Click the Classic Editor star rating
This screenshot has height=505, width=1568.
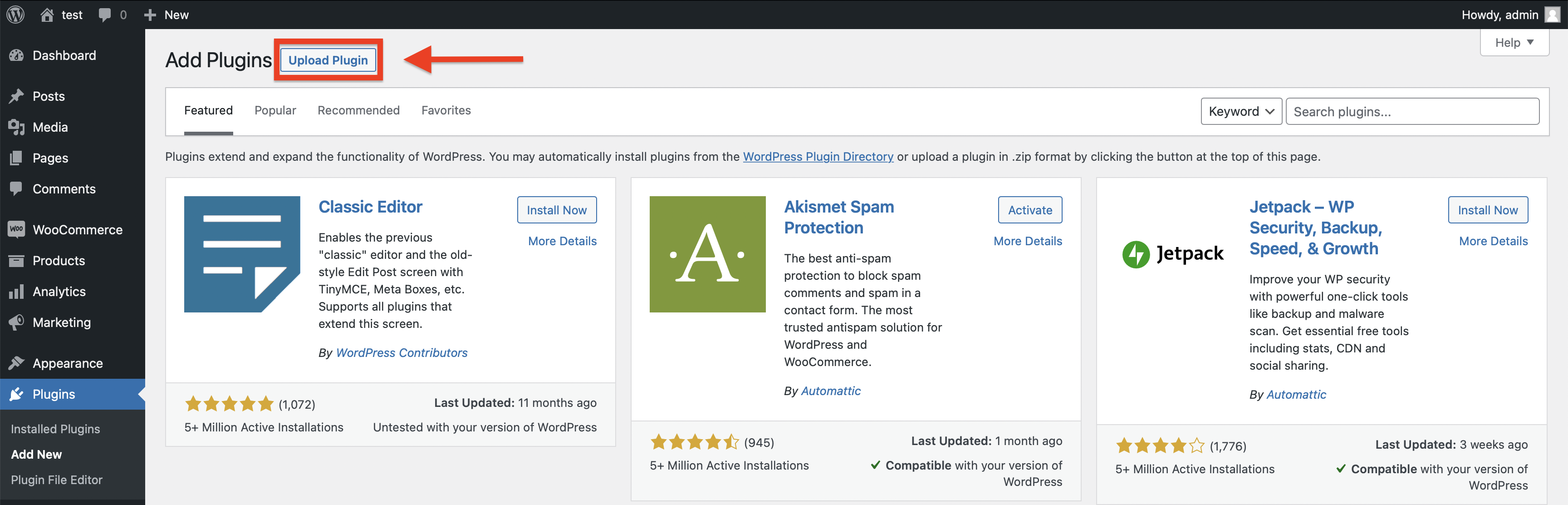(229, 404)
